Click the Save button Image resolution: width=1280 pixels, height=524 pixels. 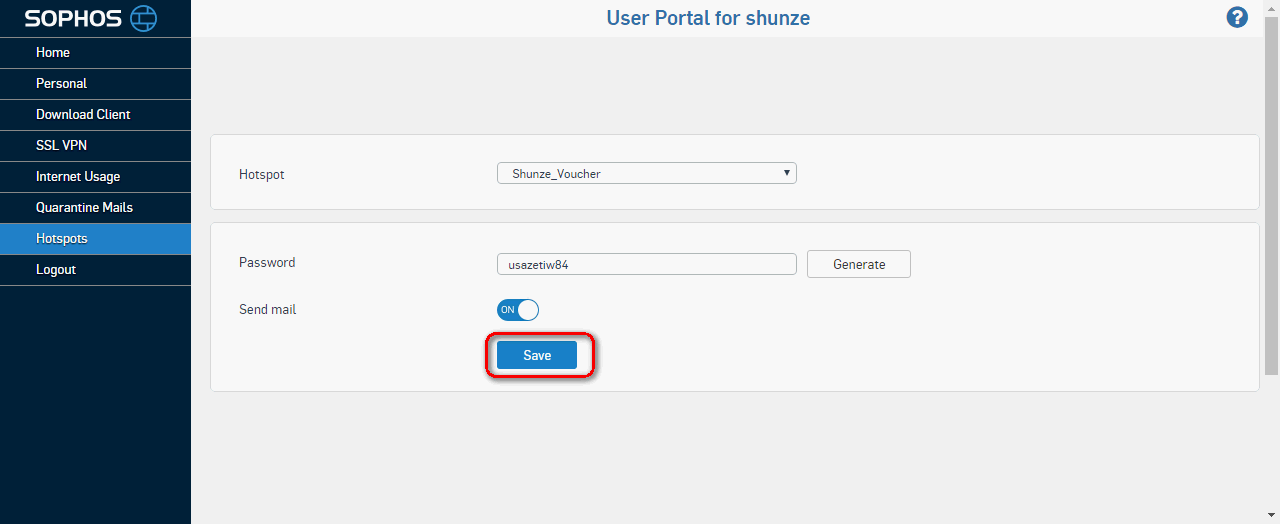tap(537, 355)
